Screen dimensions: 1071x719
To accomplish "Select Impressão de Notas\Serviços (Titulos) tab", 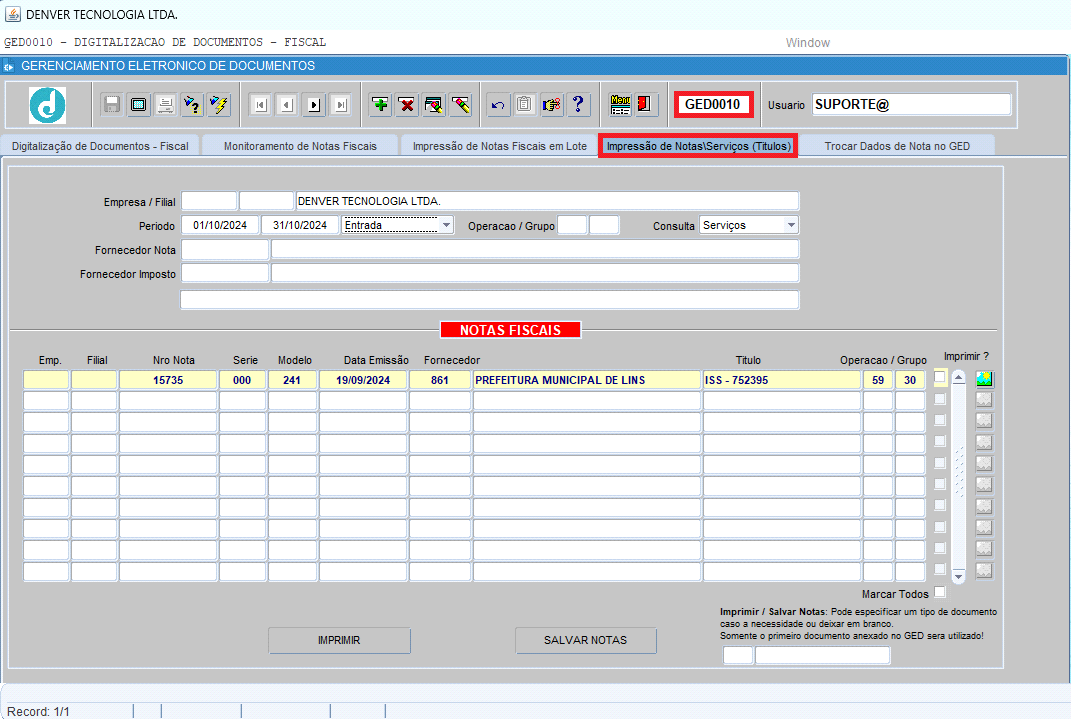I will [x=699, y=146].
